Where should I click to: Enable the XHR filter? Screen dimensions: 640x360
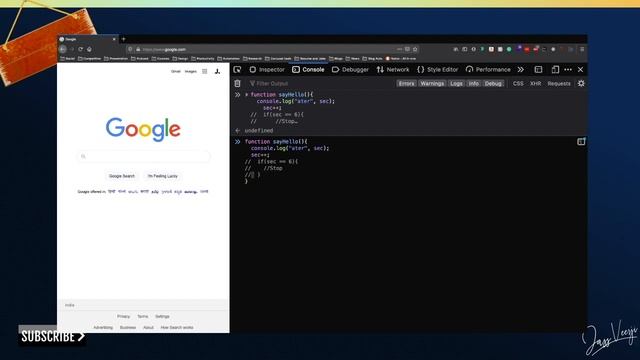pyautogui.click(x=535, y=83)
